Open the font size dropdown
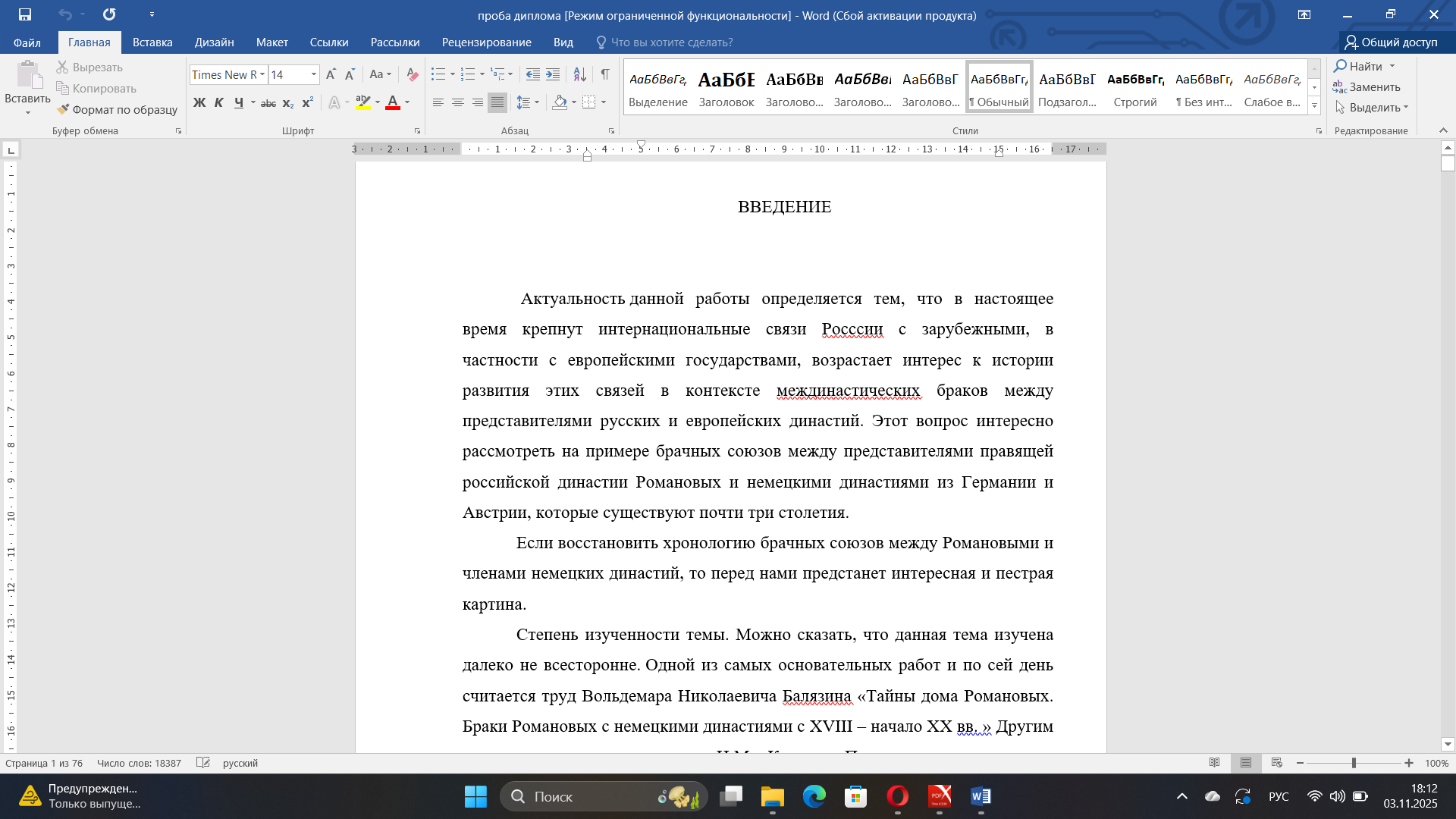 pyautogui.click(x=313, y=74)
